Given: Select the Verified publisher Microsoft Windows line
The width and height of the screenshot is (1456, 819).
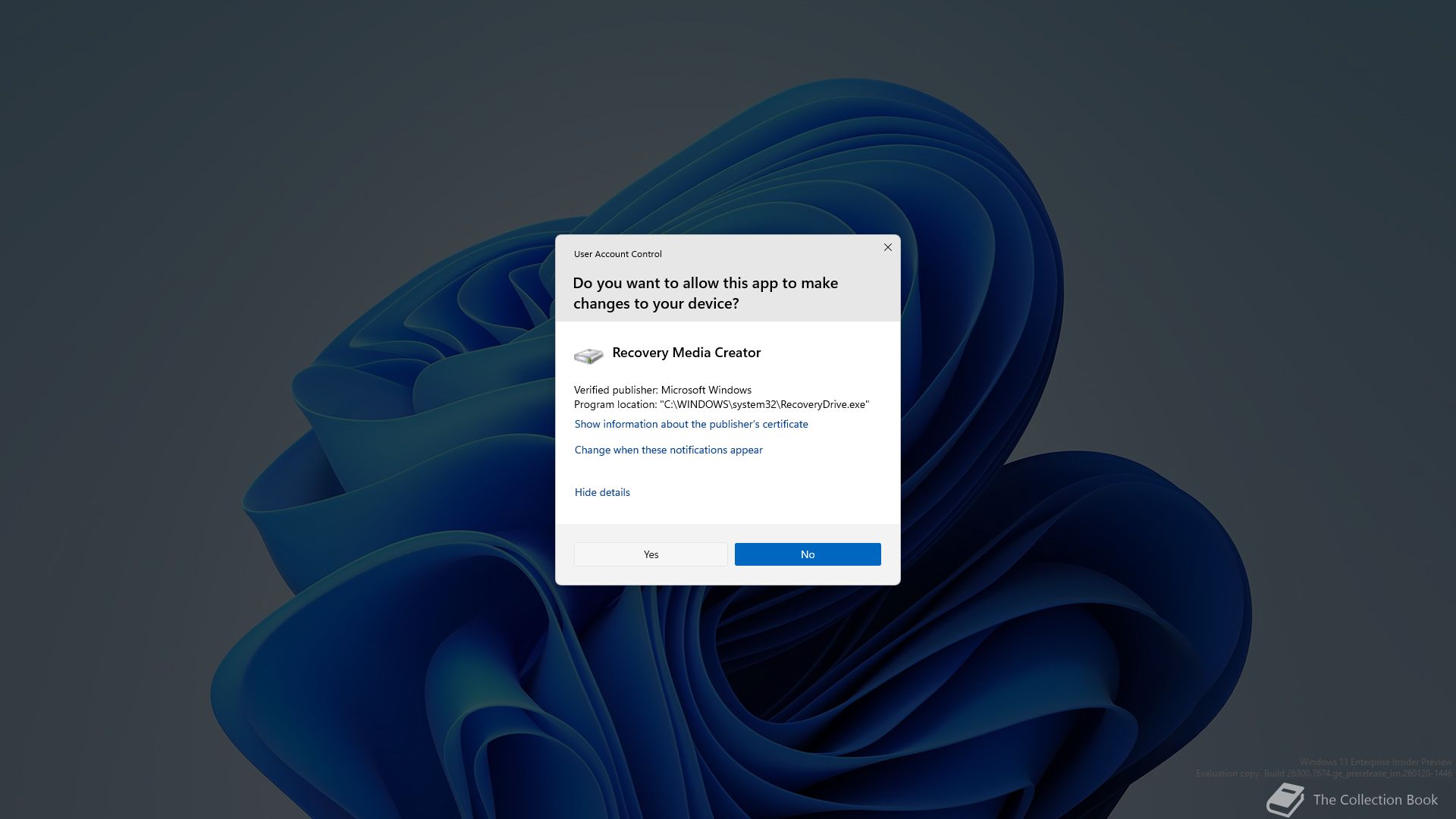Looking at the screenshot, I should (663, 390).
